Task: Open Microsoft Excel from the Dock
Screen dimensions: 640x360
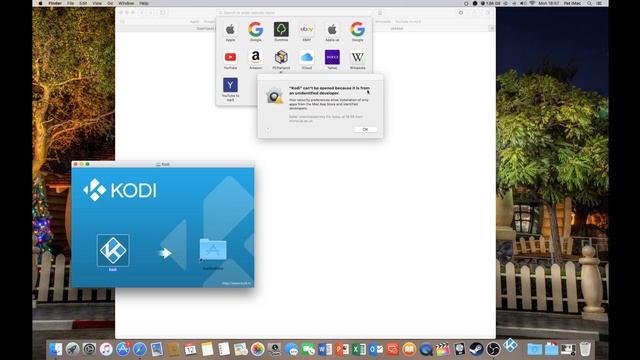Action: (x=359, y=349)
